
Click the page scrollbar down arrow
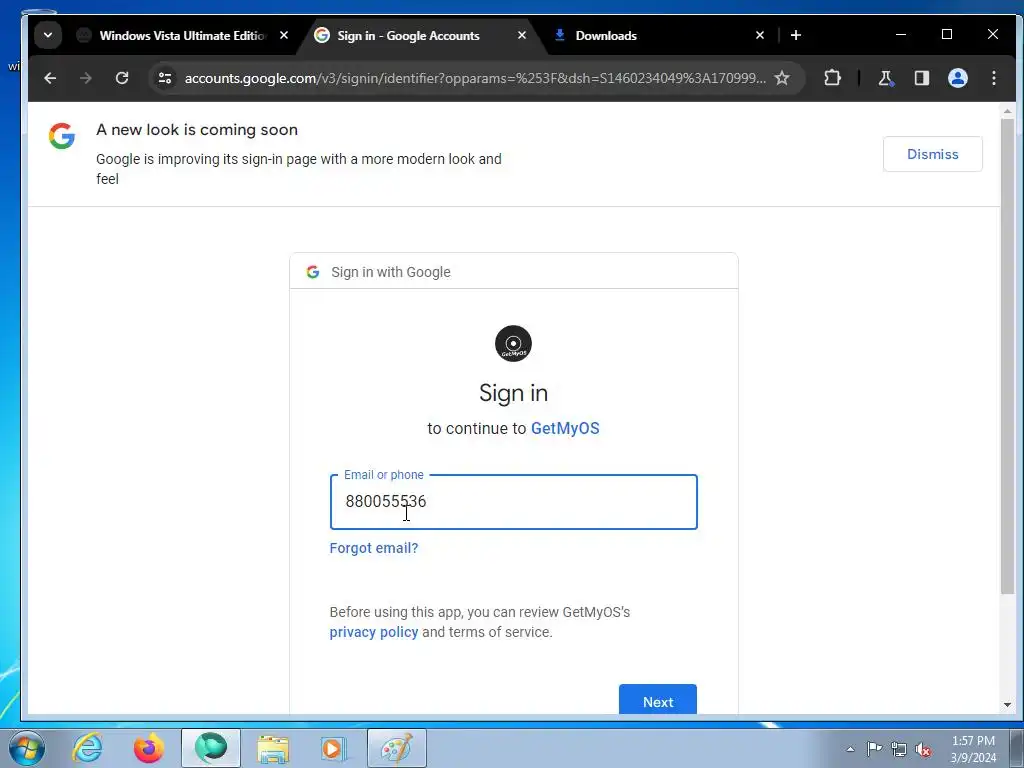tap(1007, 705)
